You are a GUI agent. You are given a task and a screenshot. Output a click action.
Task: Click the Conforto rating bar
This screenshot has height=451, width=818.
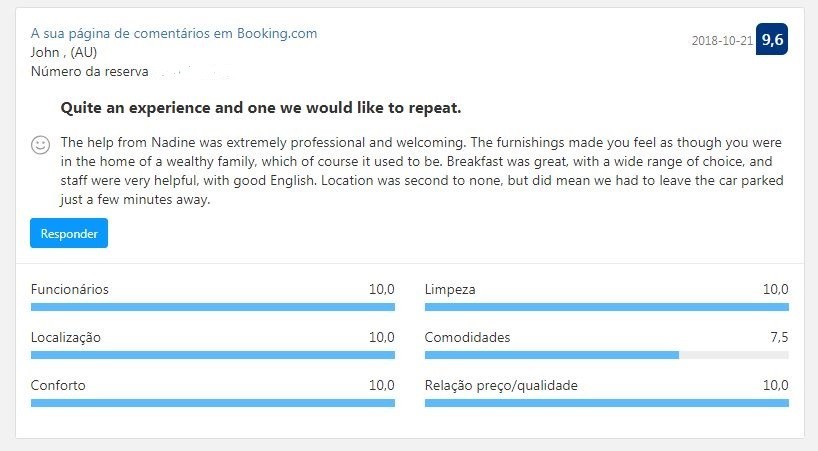[213, 403]
